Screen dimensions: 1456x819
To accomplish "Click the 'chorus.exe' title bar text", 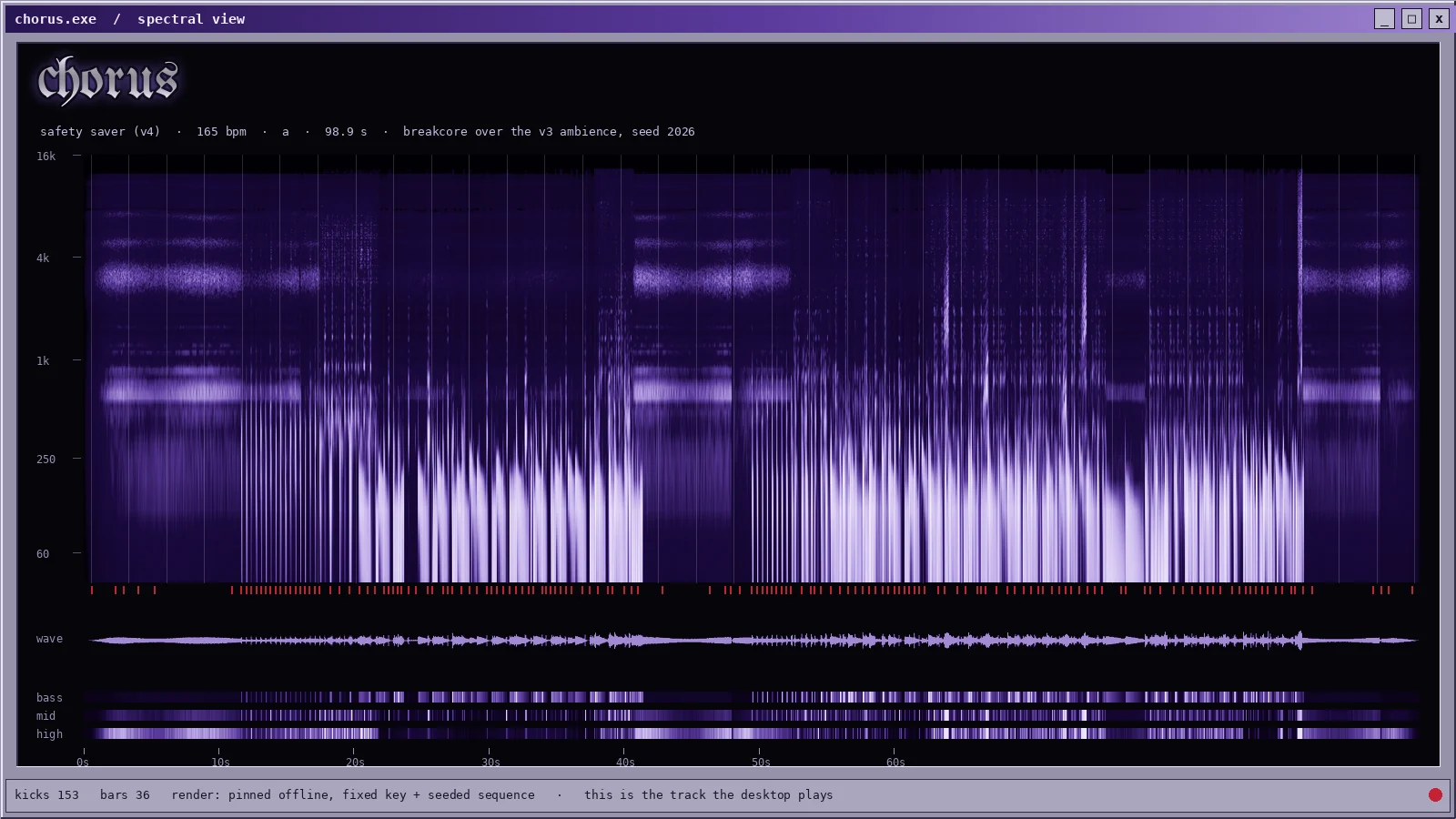I will [x=56, y=18].
